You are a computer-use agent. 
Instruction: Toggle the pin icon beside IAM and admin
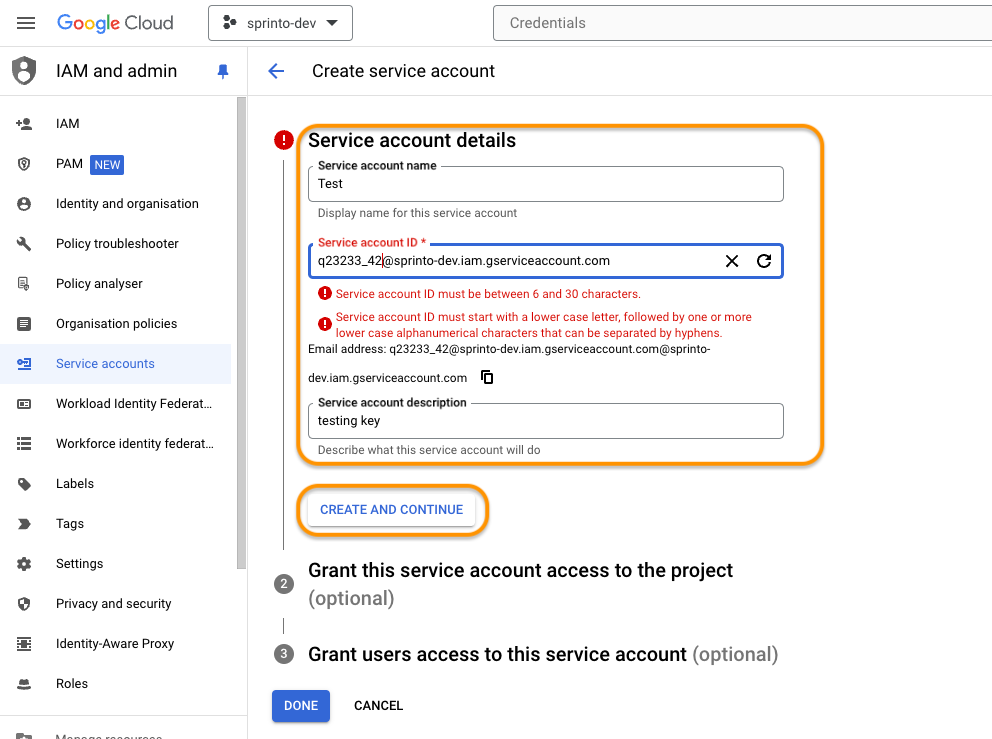pos(223,71)
